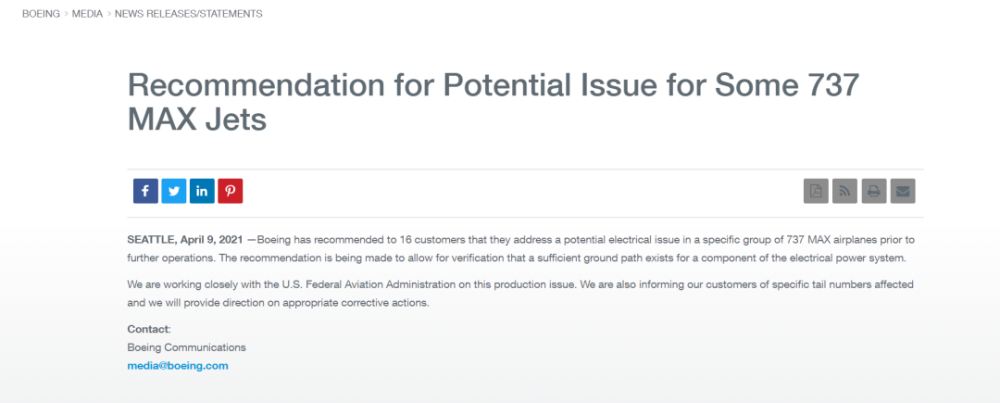Click the Contact: label
The image size is (1000, 403).
(149, 329)
